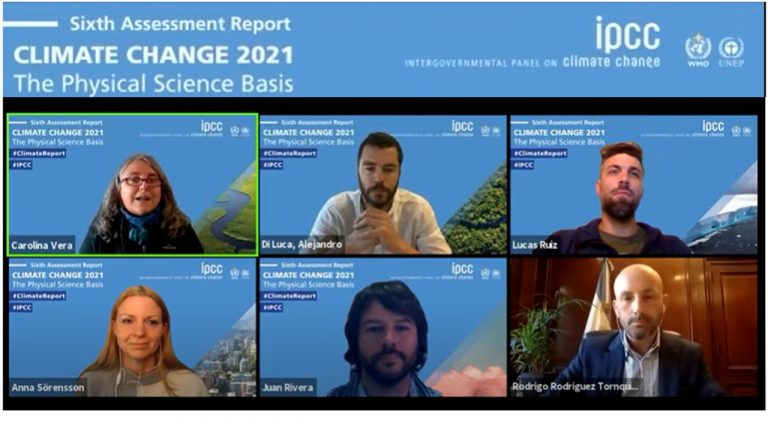This screenshot has width=768, height=432.
Task: Select the Di Luca, Alejandro name label
Action: coord(302,244)
